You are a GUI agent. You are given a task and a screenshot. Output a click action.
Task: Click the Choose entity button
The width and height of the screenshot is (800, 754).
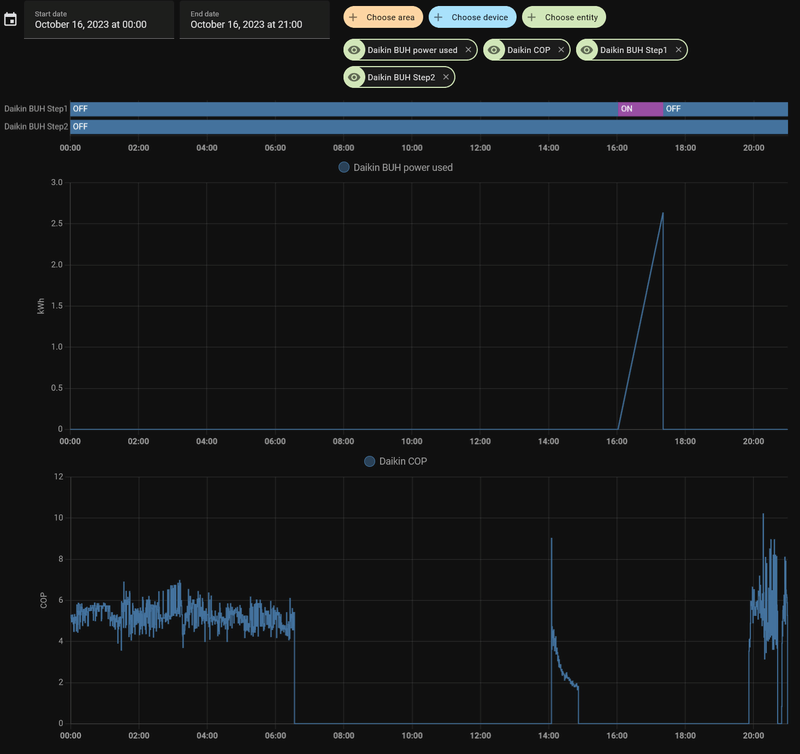(564, 17)
